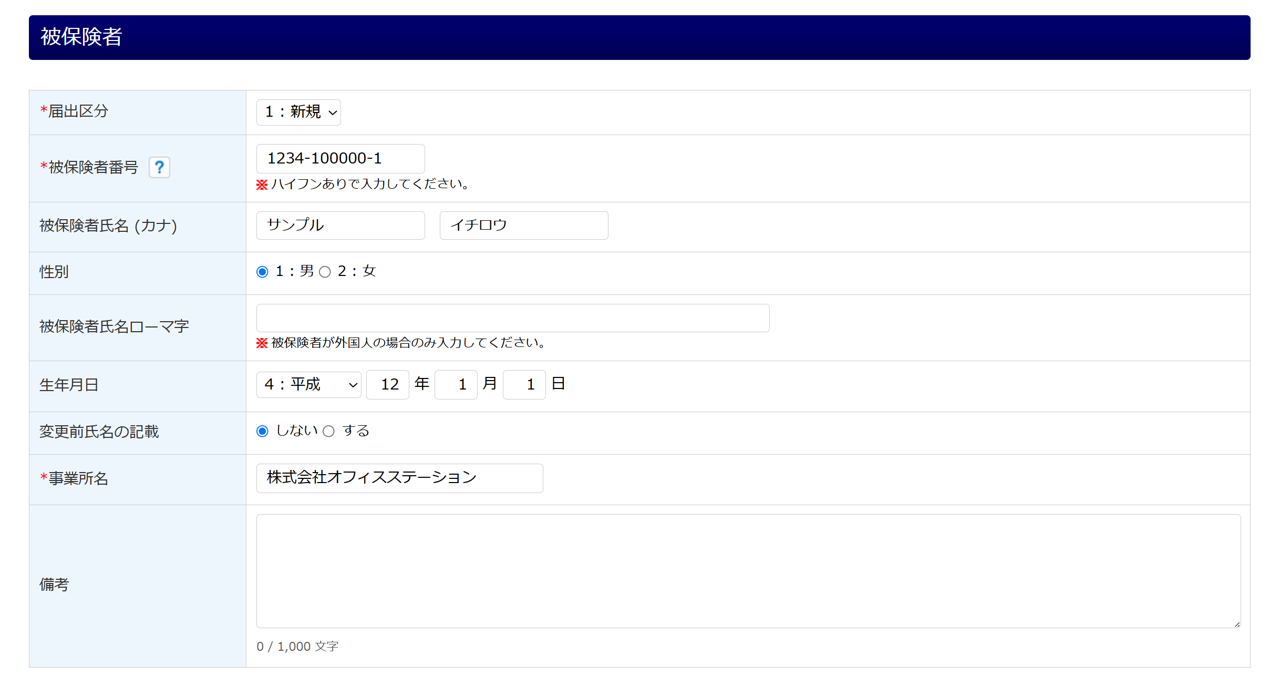
Task: Open help icon beside 被保険者番号
Action: [159, 167]
